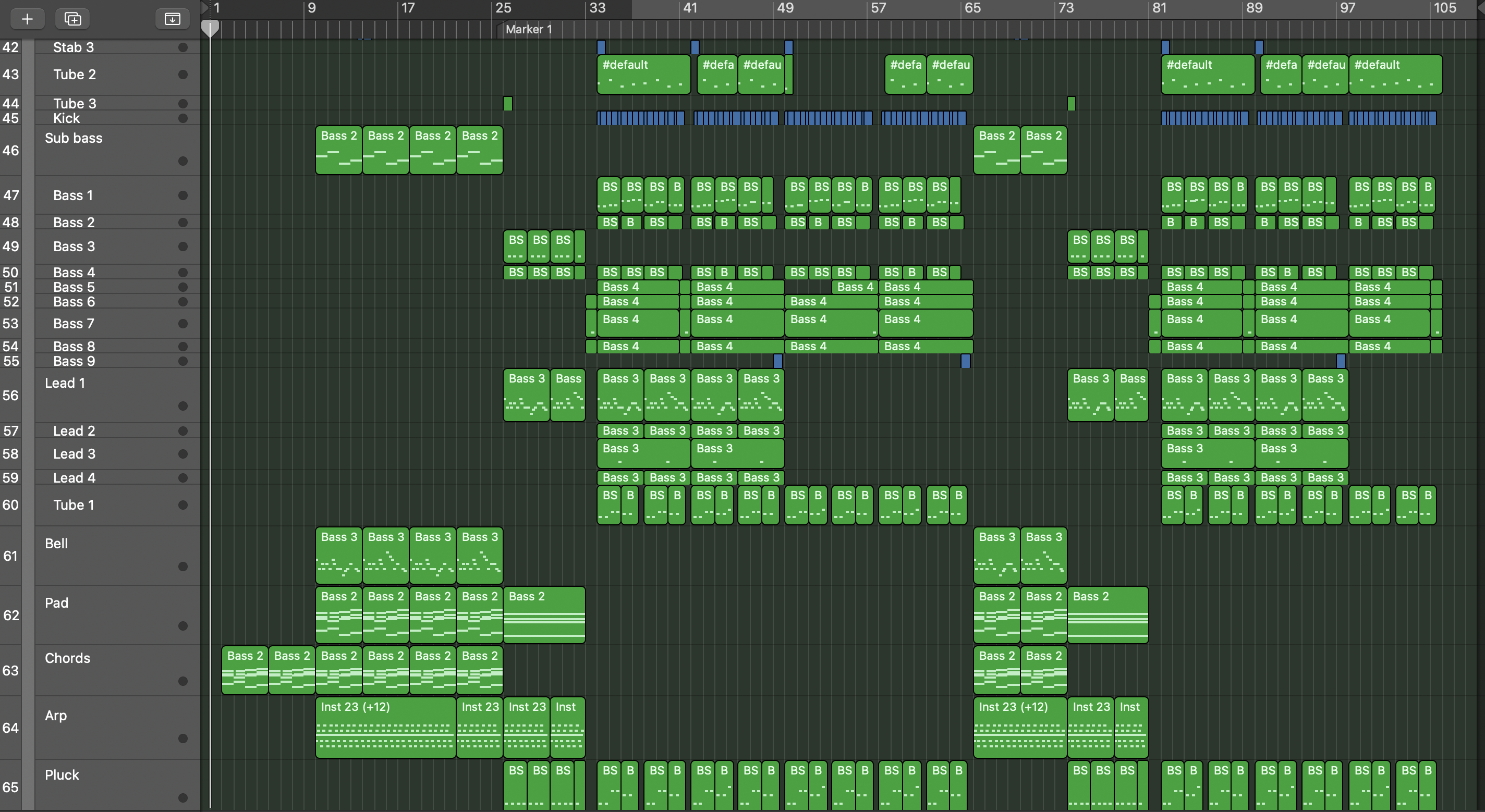1485x812 pixels.
Task: Select the first #default region on Tube 2
Action: point(643,75)
